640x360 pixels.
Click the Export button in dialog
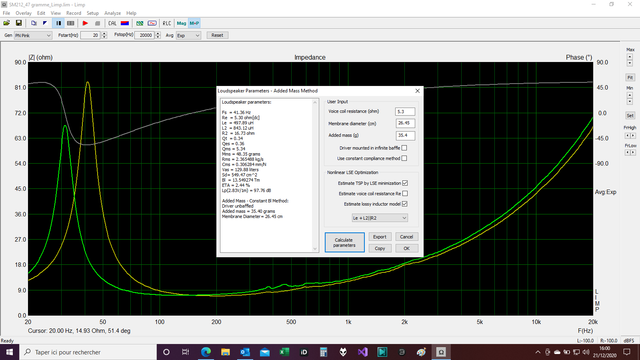tap(380, 237)
